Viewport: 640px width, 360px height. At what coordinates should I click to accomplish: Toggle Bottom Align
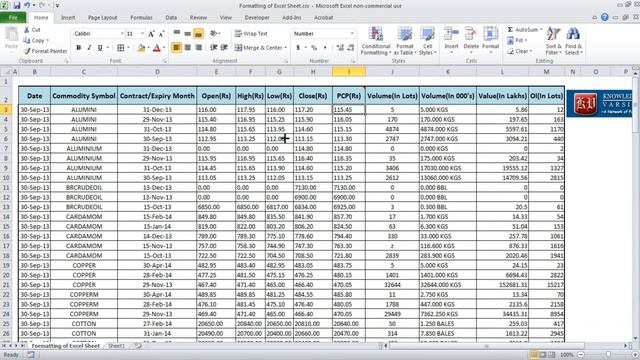click(198, 33)
